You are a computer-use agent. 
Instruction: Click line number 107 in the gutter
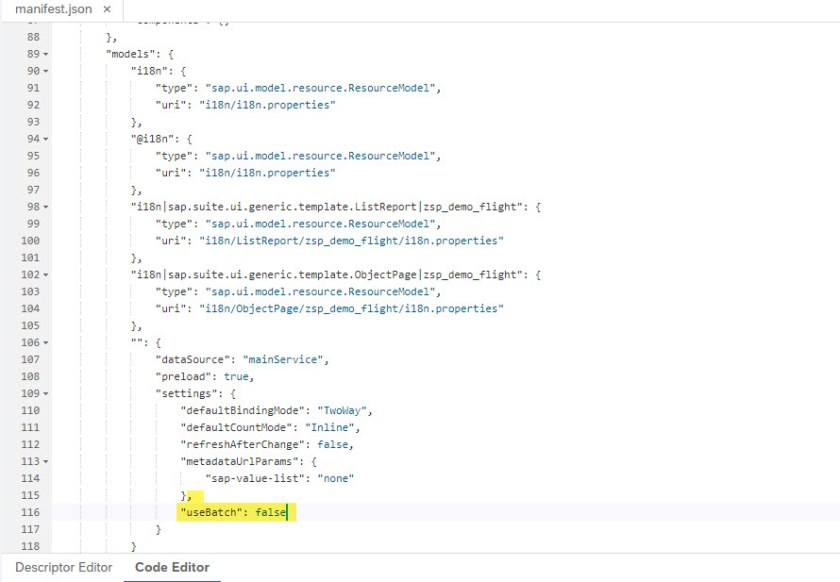(30, 359)
